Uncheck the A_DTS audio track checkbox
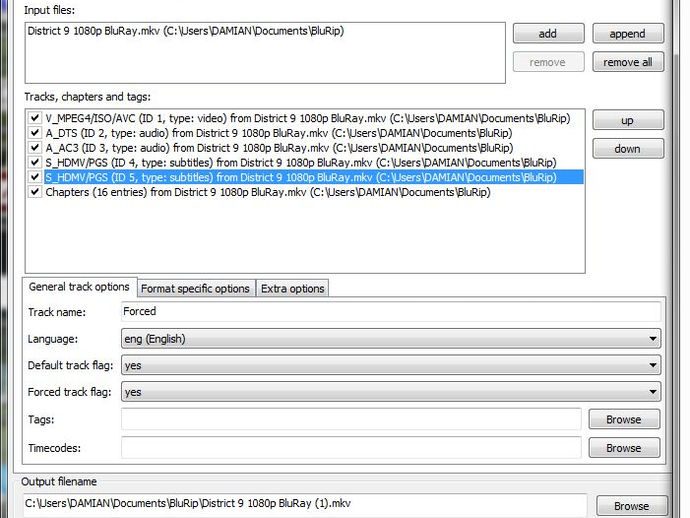 coord(35,132)
